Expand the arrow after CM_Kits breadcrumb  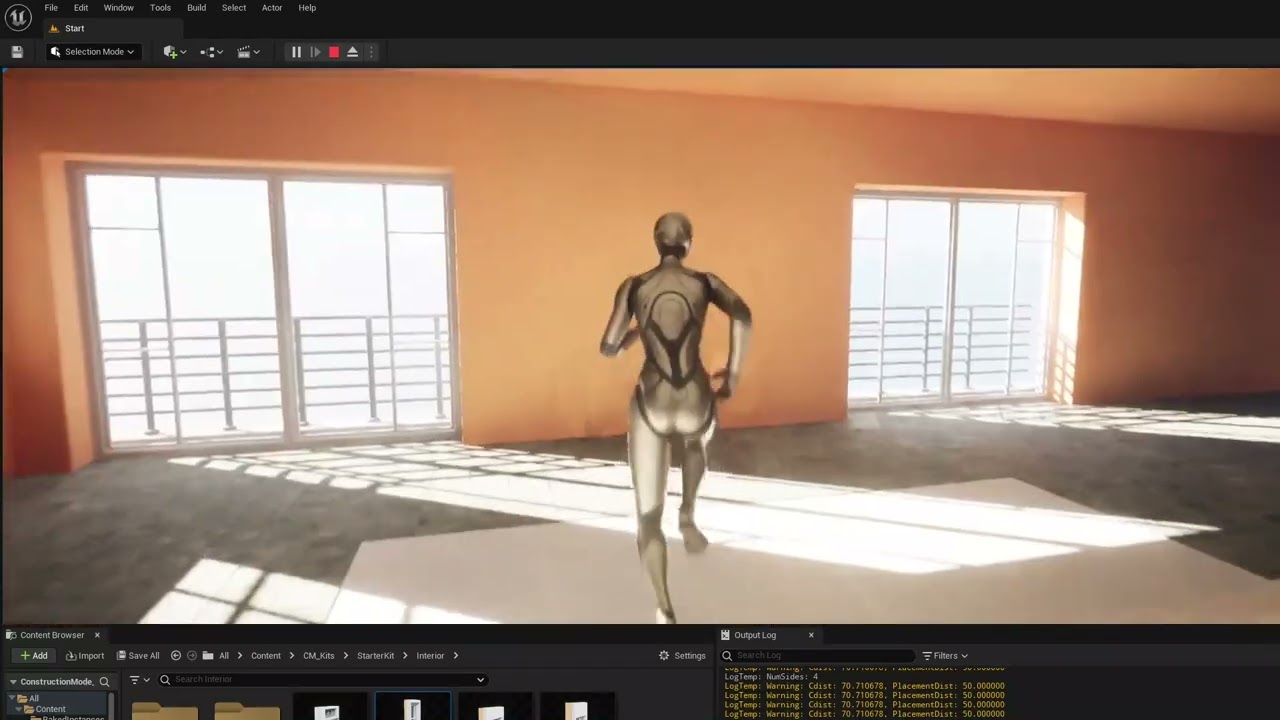(x=346, y=656)
